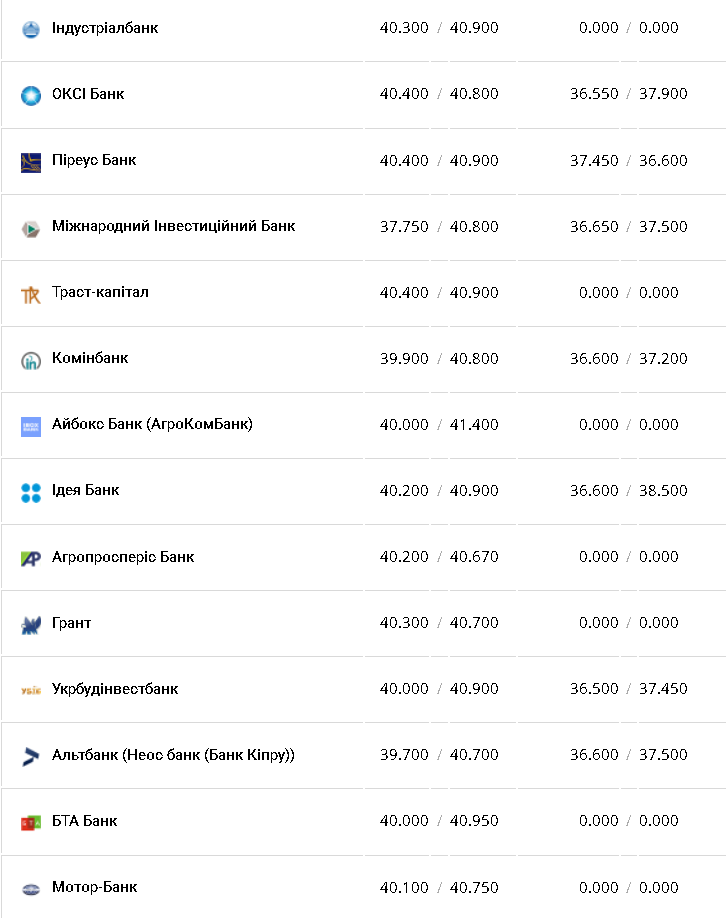Open the Піреус Банк name link
Image resolution: width=726 pixels, height=918 pixels.
click(94, 160)
